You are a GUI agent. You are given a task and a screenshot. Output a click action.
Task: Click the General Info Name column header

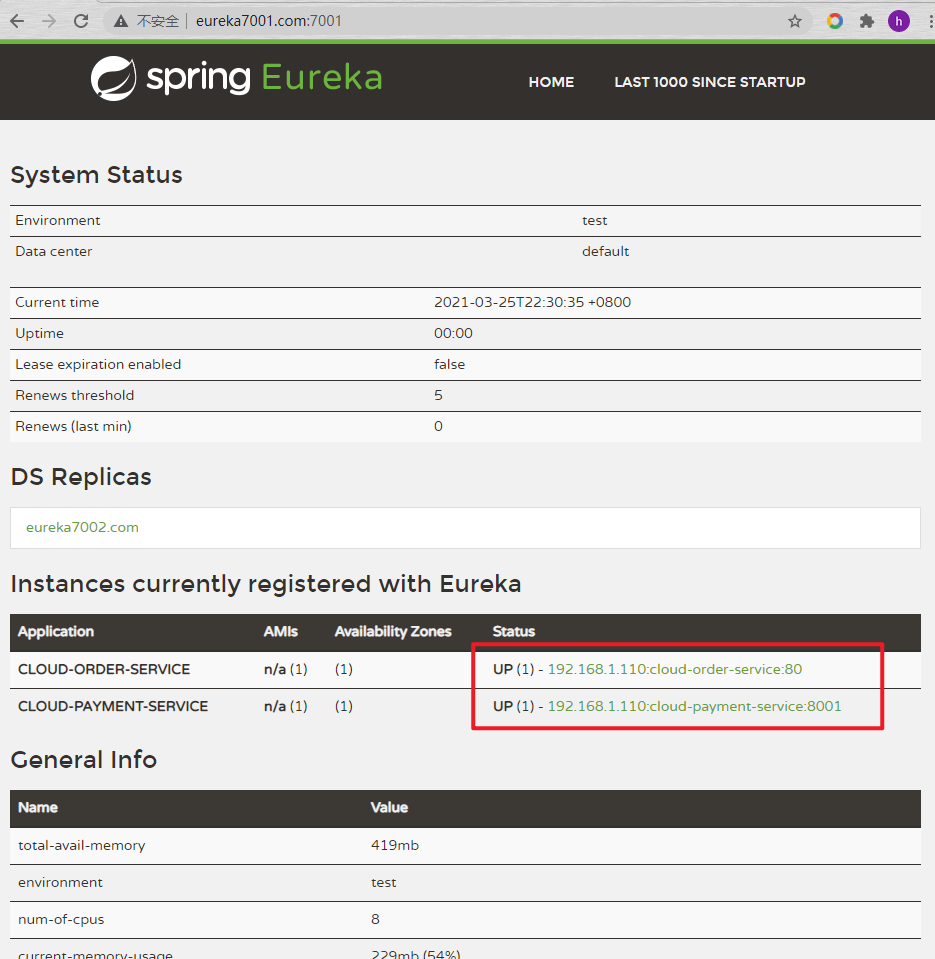click(37, 808)
